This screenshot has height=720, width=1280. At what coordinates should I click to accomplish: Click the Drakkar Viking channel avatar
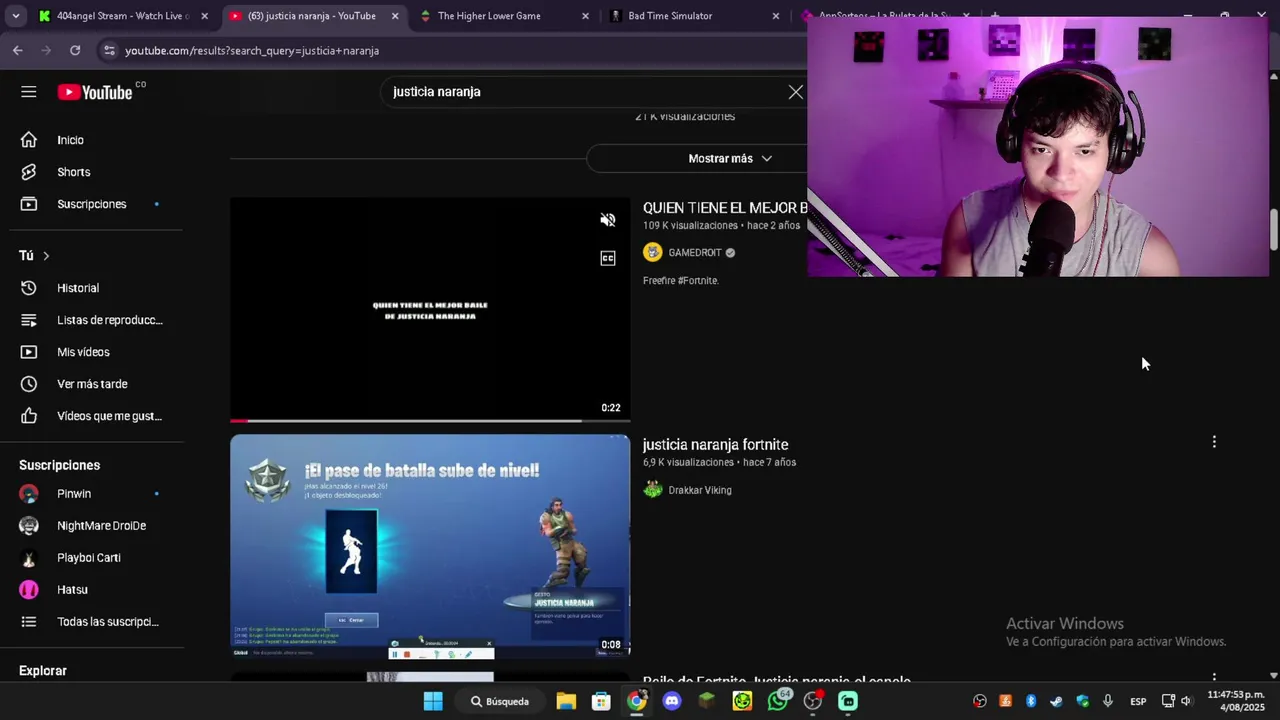653,490
